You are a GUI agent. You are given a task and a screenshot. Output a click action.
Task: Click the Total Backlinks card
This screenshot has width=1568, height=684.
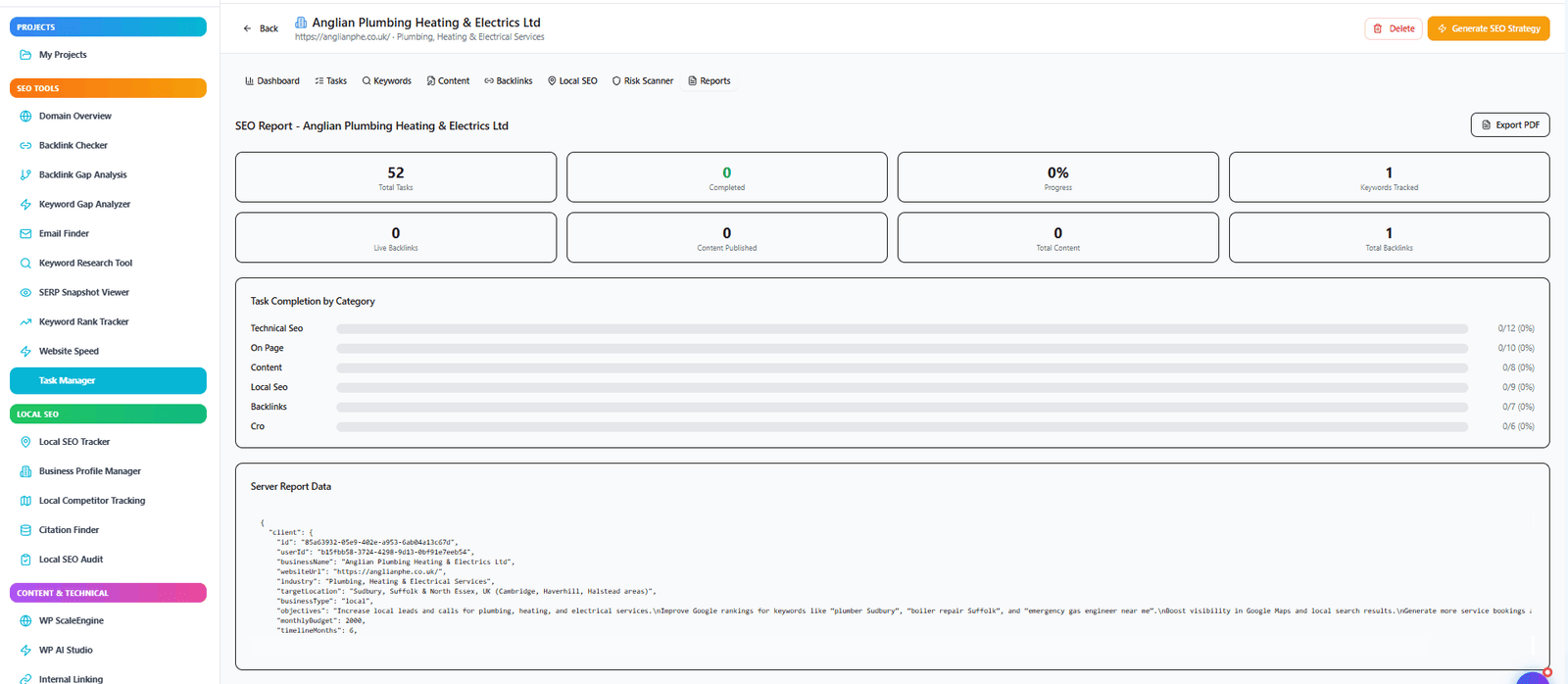(x=1389, y=238)
